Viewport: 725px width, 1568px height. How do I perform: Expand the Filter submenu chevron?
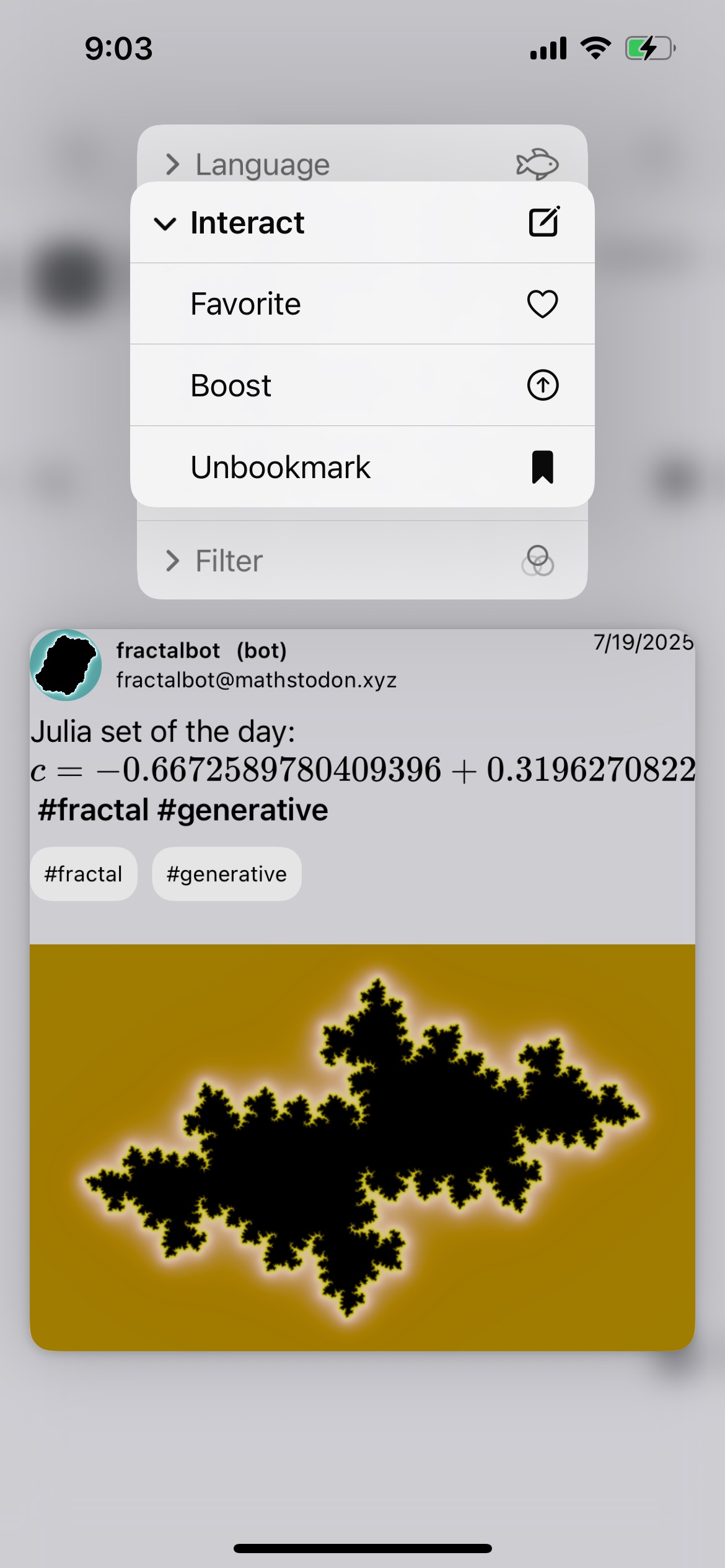tap(172, 560)
